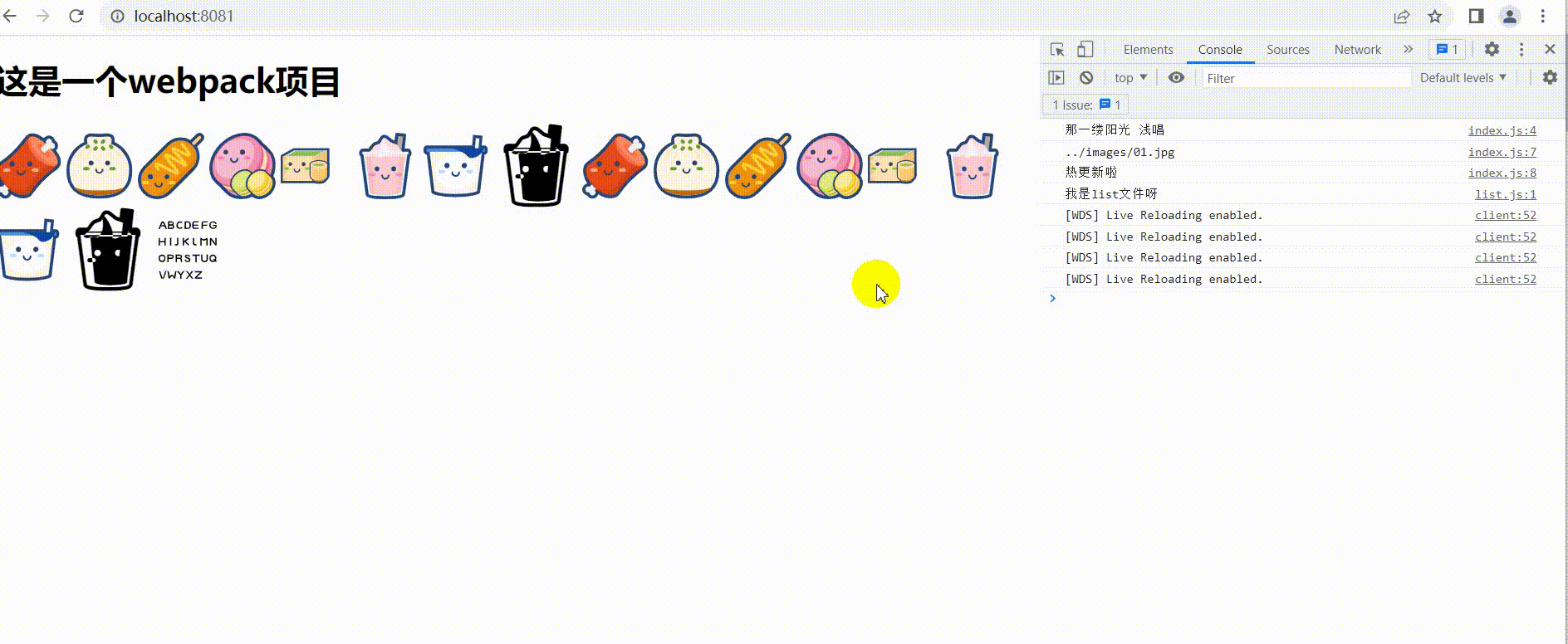Expand more DevTools tabs chevron
Viewport: 1568px width, 644px height.
click(x=1408, y=49)
